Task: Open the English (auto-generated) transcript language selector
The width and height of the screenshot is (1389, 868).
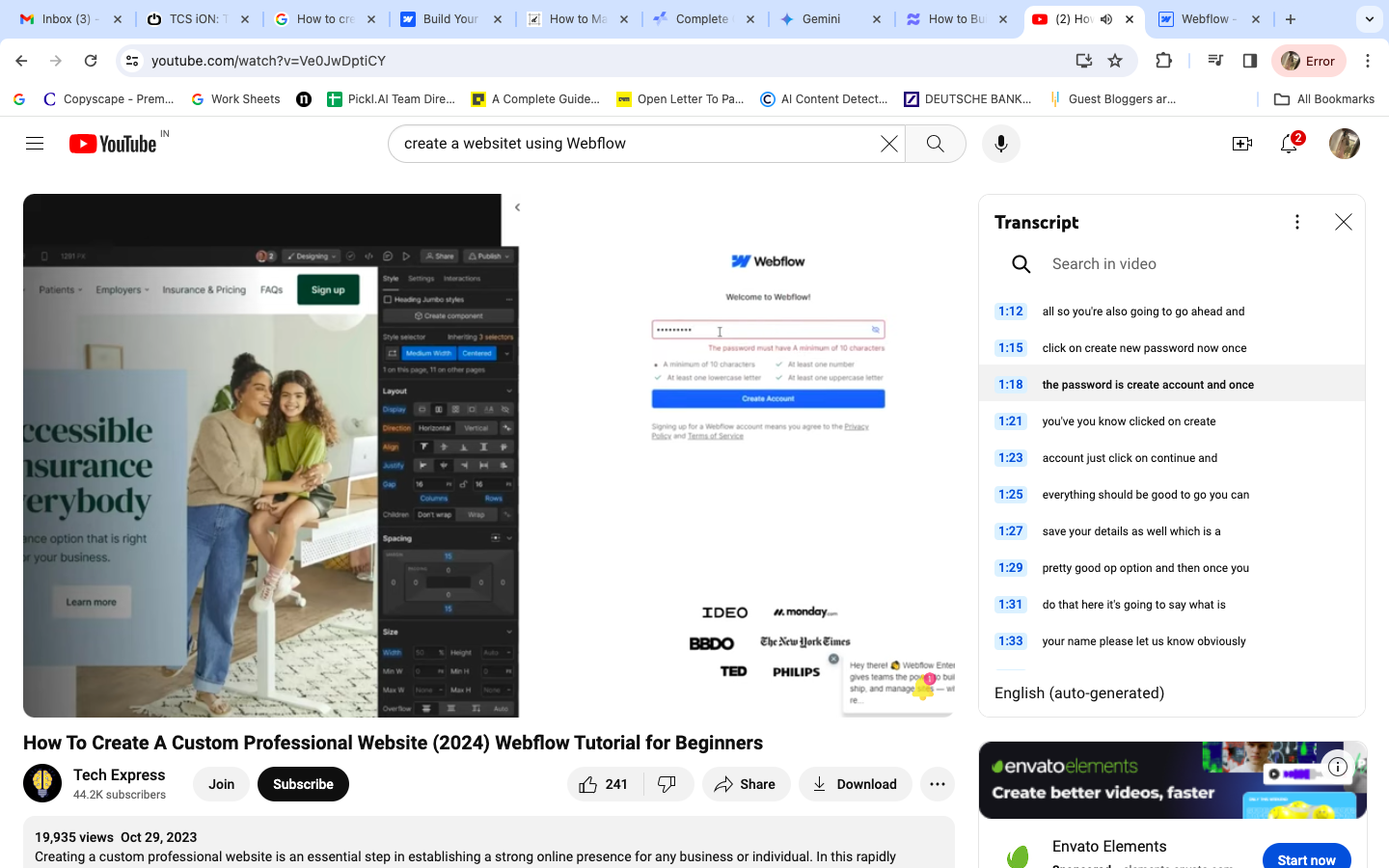Action: tap(1080, 692)
